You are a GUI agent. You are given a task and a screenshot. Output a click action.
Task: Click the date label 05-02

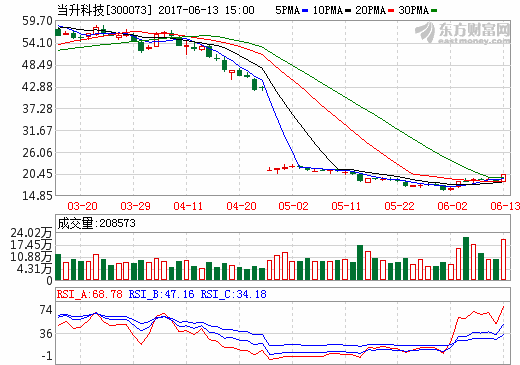point(293,206)
